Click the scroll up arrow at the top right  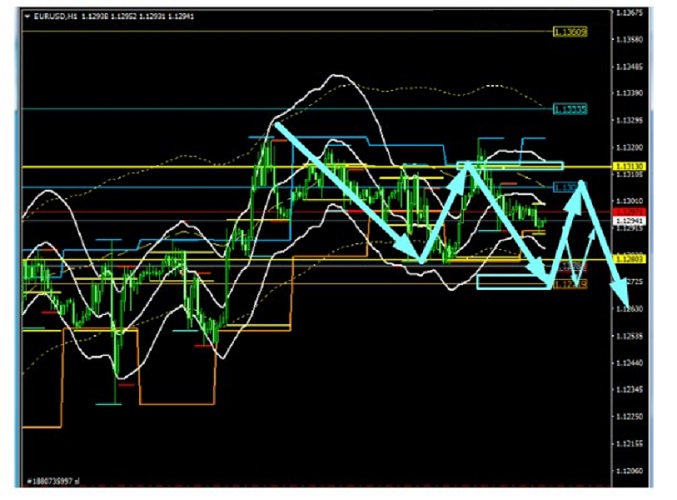tap(652, 12)
